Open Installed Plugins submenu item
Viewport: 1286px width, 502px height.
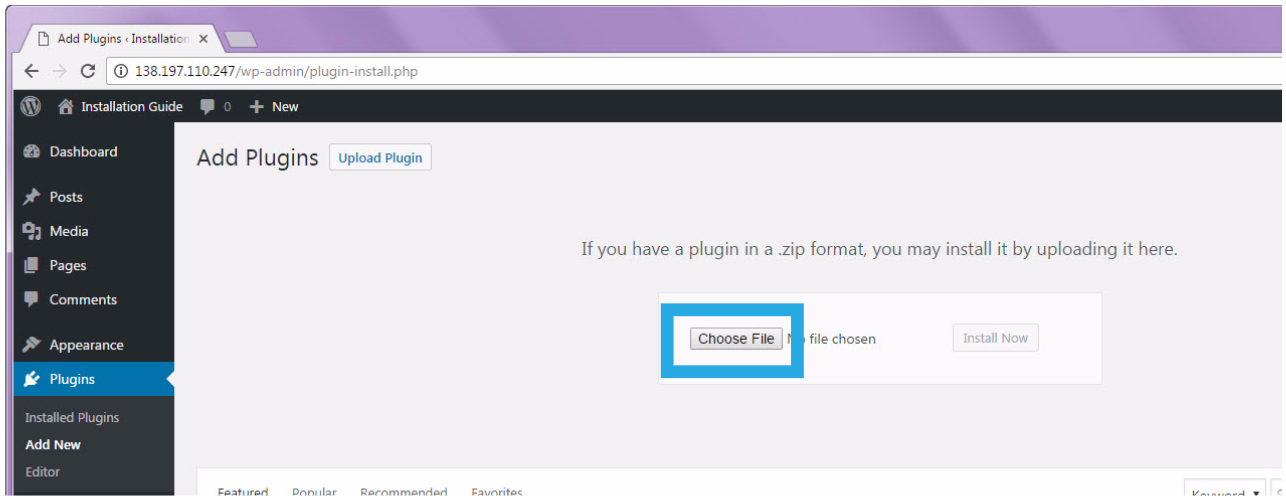click(x=72, y=418)
